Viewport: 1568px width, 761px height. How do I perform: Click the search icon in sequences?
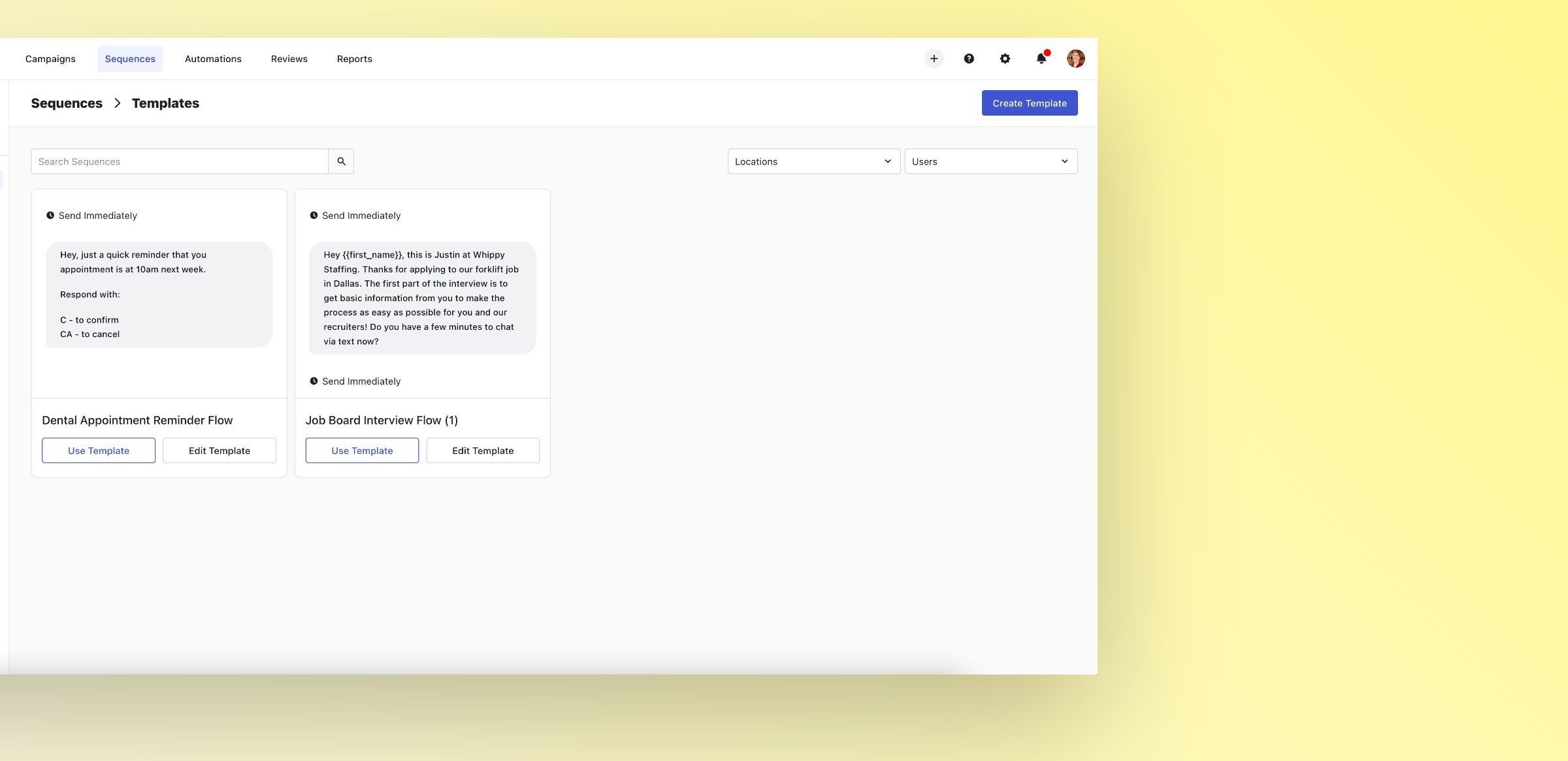click(341, 161)
